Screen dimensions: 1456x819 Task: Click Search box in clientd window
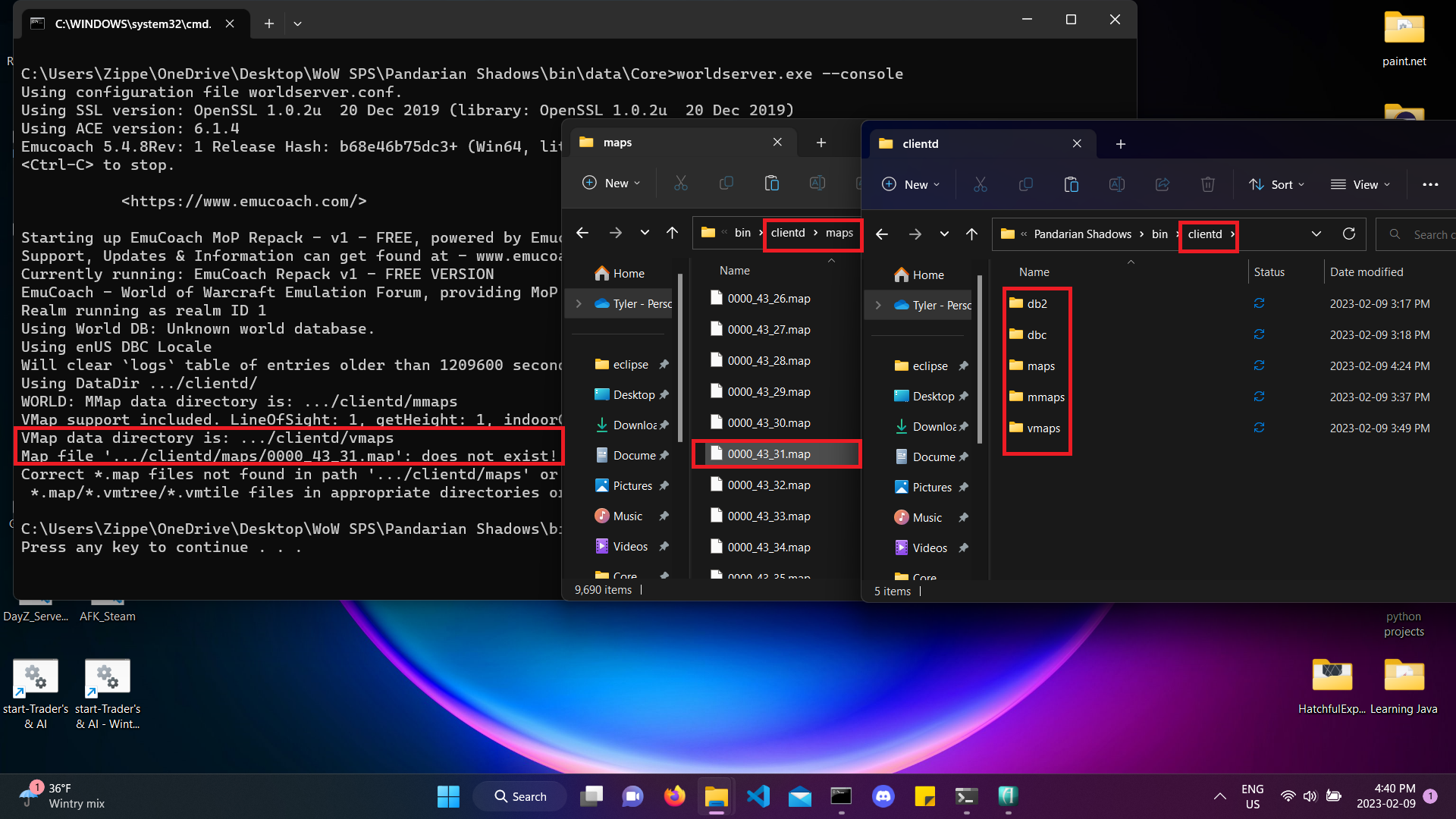(1417, 234)
